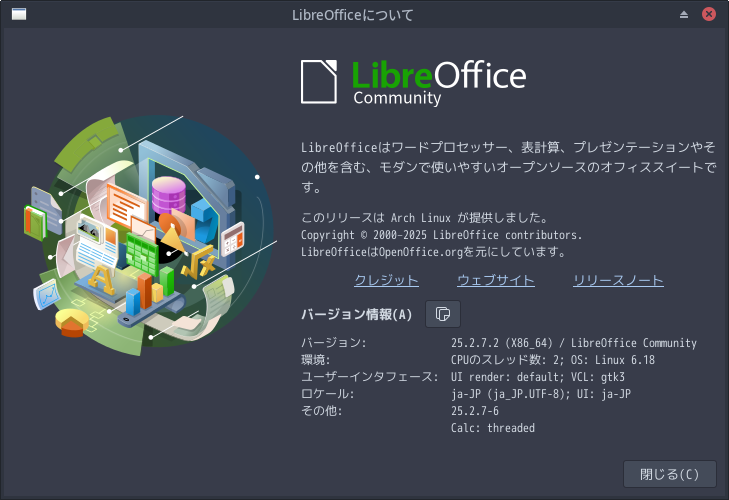Image resolution: width=729 pixels, height=500 pixels.
Task: Click the 'このリリースは Arch Linux が提供しました。' line
Action: [x=425, y=218]
